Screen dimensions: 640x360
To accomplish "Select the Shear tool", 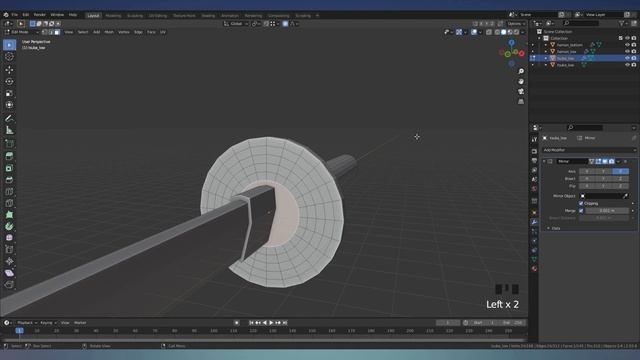I will [9, 273].
